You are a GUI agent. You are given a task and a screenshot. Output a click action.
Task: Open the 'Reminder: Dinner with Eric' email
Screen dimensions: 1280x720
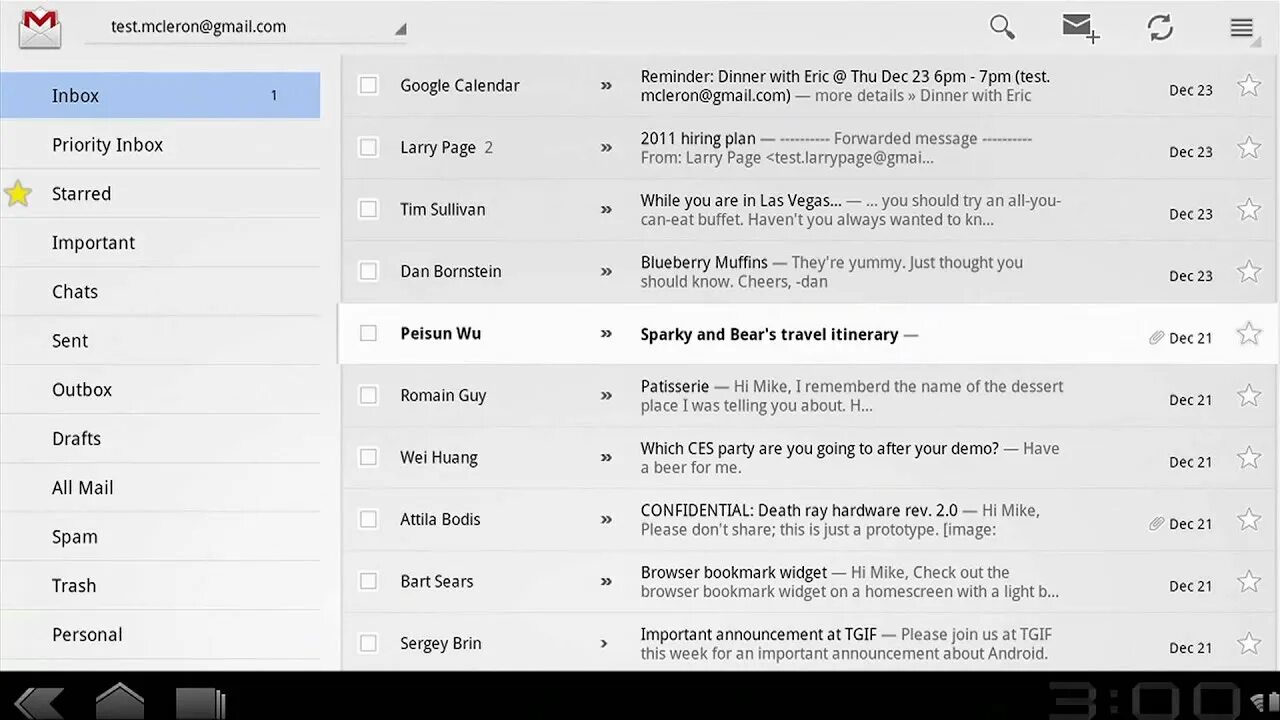click(x=810, y=86)
